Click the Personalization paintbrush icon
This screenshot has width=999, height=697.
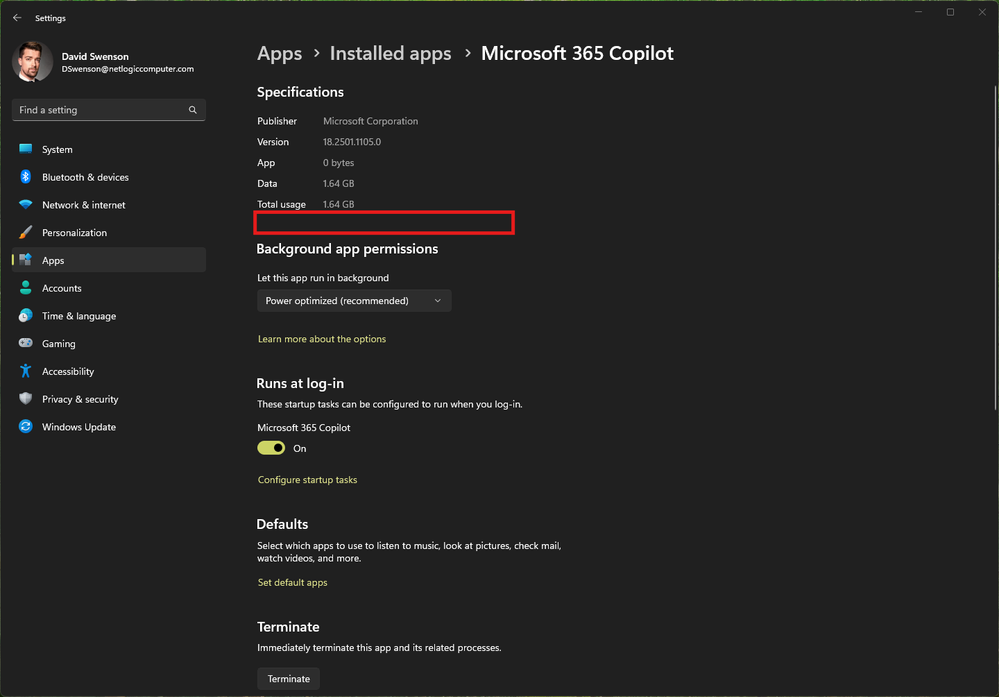coord(25,233)
